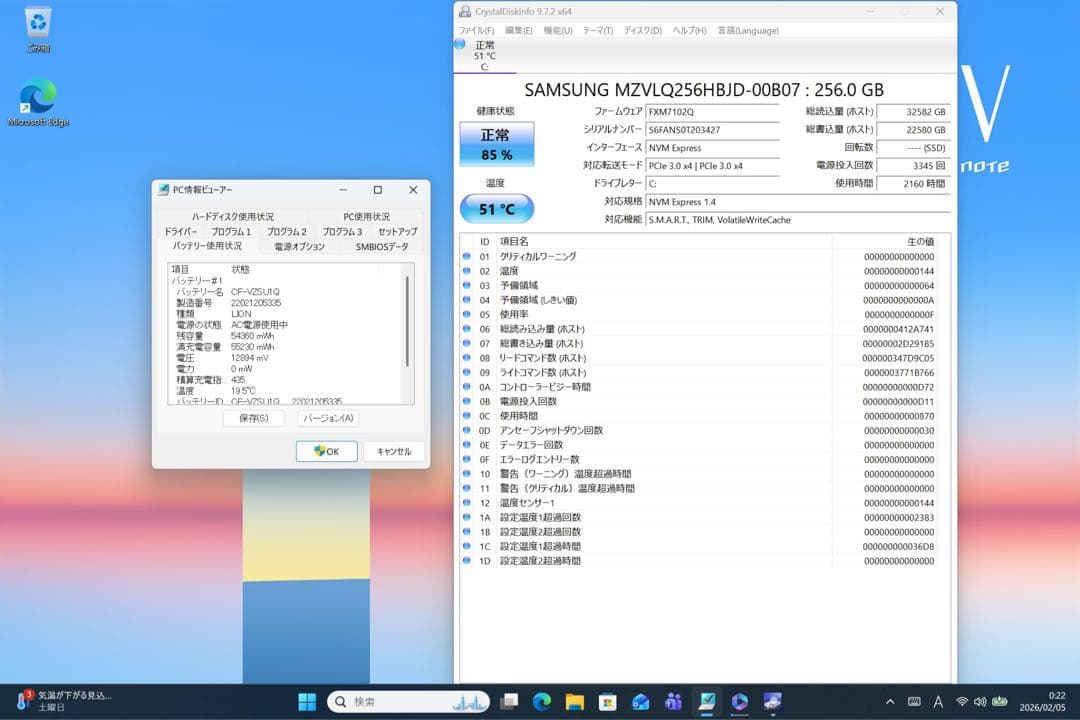
Task: Click the blue status dot beside 温度 row
Action: click(x=465, y=270)
